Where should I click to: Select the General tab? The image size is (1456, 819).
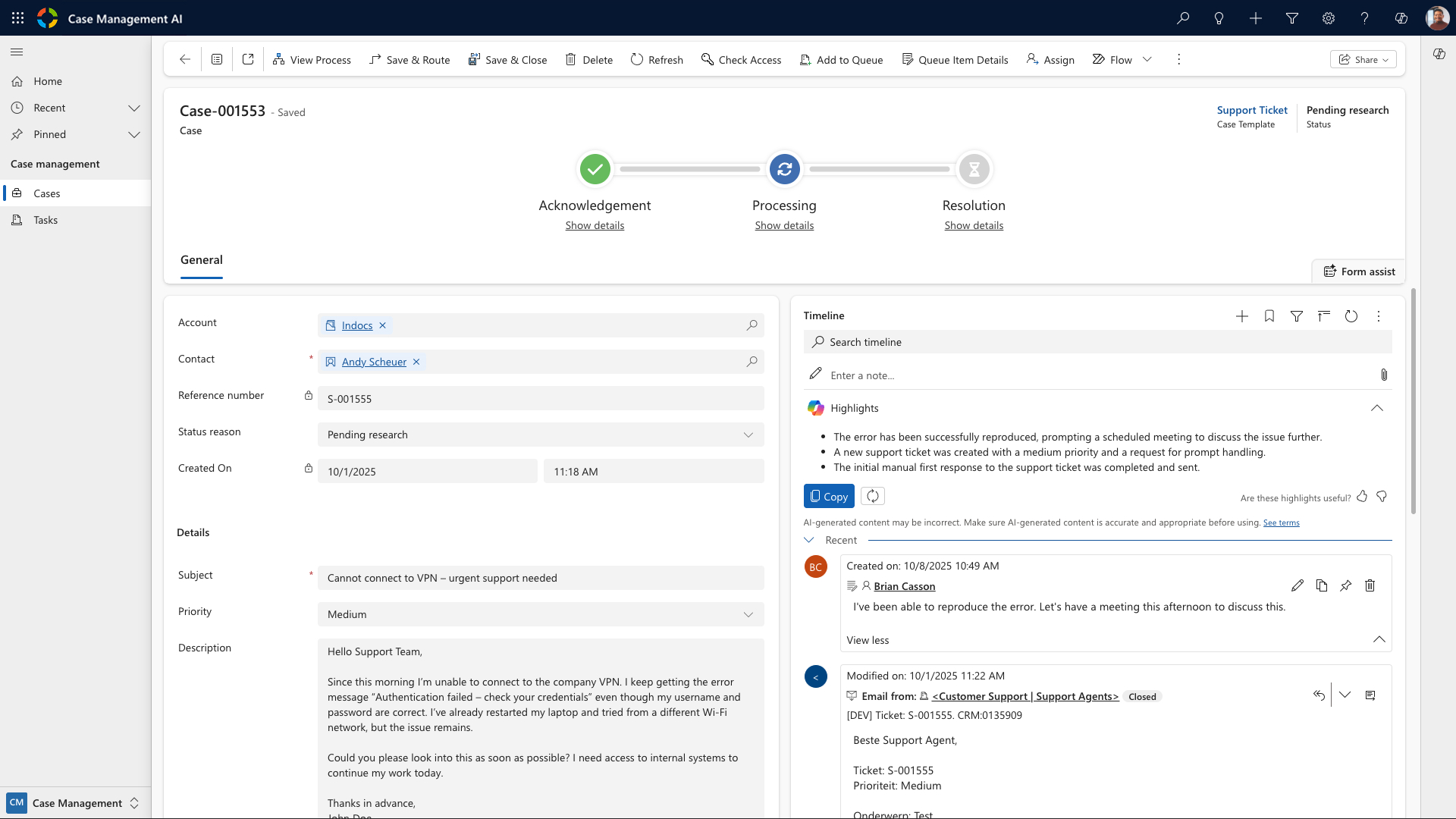(202, 260)
